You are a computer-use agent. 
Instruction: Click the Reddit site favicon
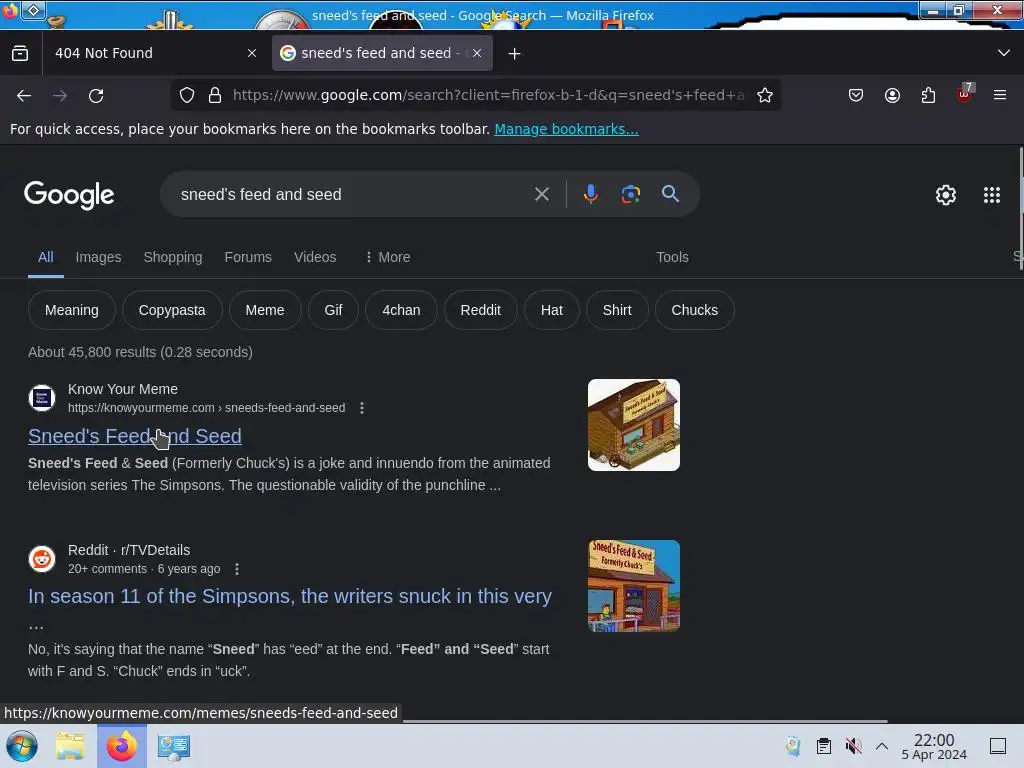(x=42, y=559)
